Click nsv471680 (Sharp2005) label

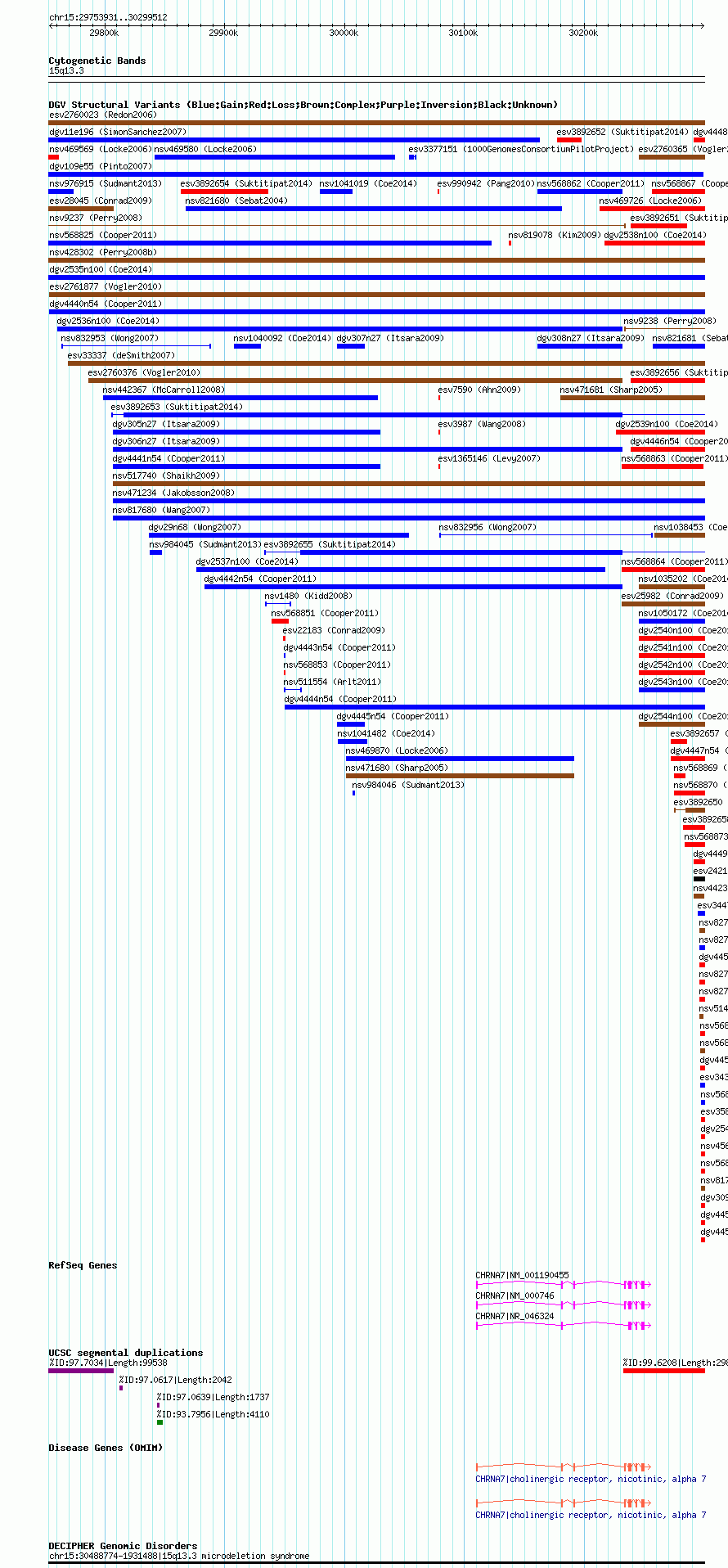click(x=397, y=768)
